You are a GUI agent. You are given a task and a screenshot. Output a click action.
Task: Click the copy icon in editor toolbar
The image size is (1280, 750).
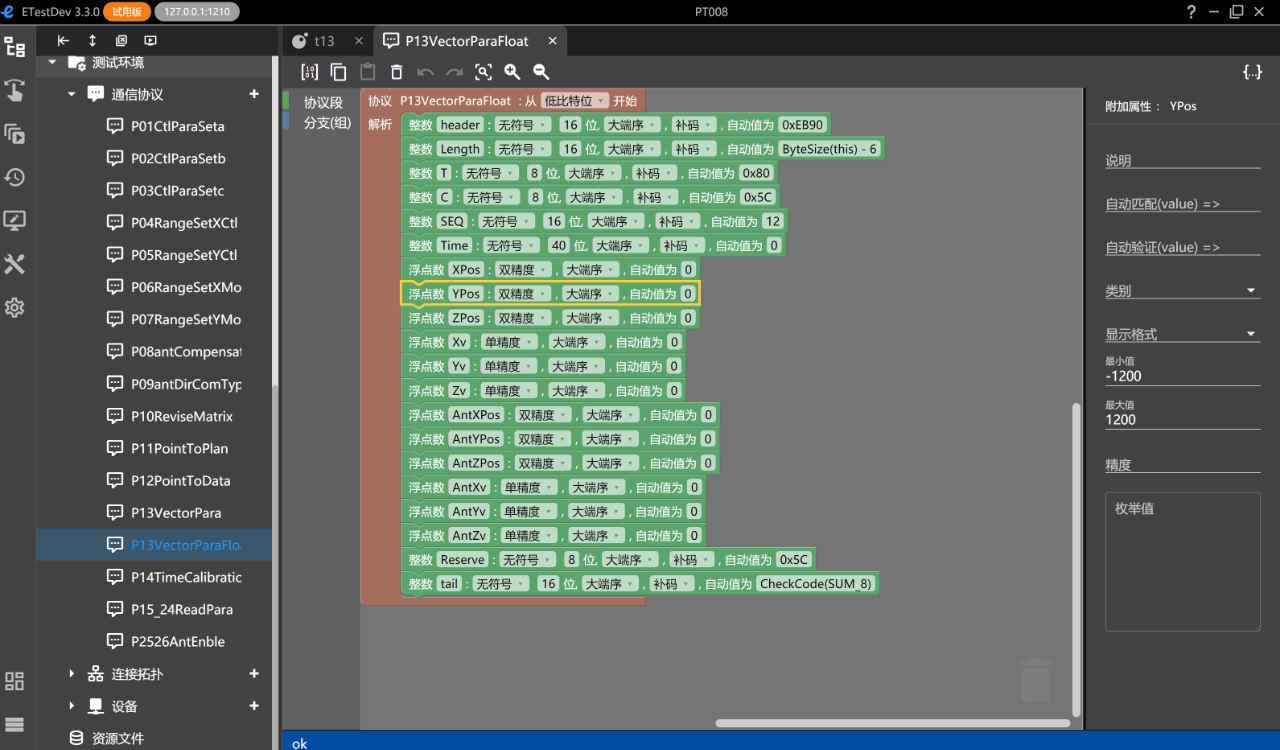(339, 72)
